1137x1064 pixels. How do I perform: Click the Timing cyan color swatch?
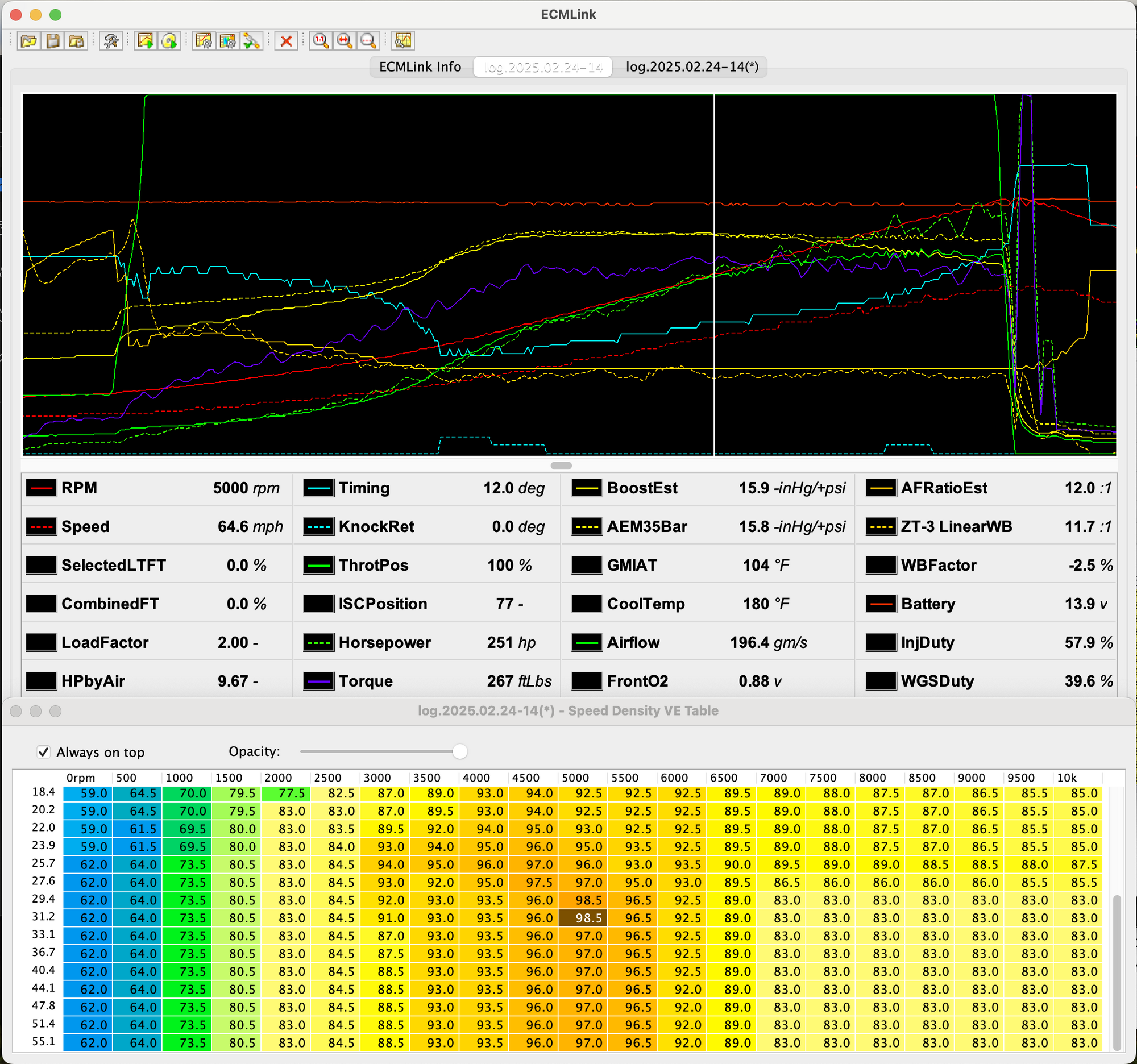tap(318, 488)
